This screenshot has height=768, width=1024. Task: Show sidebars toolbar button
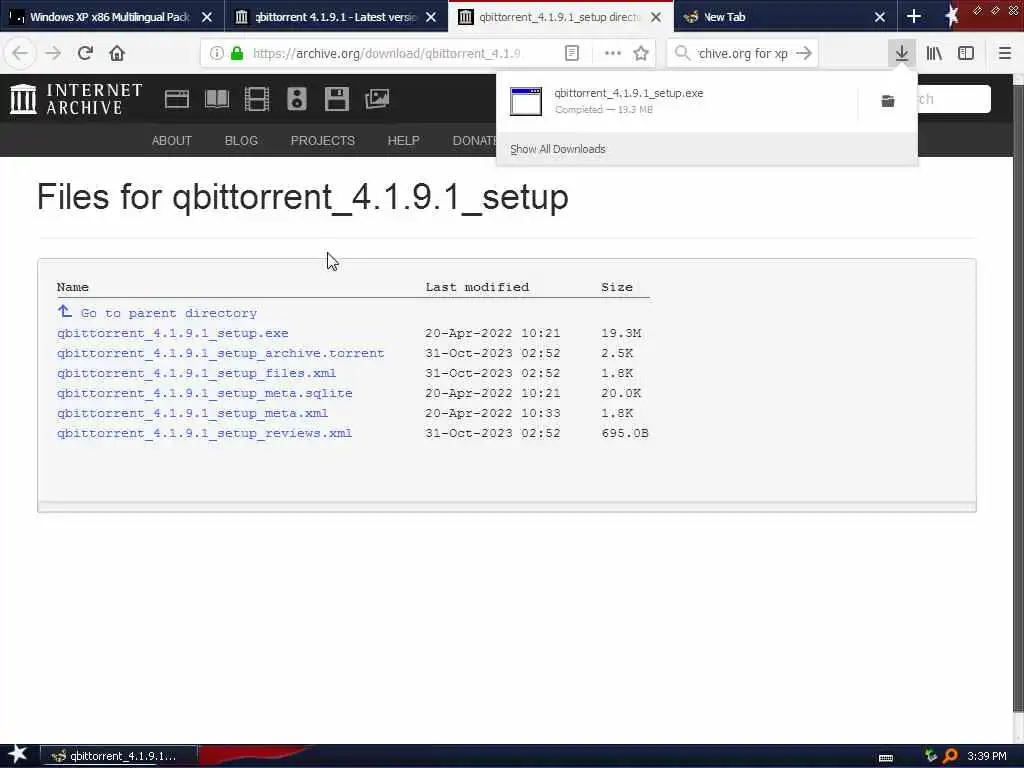pyautogui.click(x=966, y=53)
